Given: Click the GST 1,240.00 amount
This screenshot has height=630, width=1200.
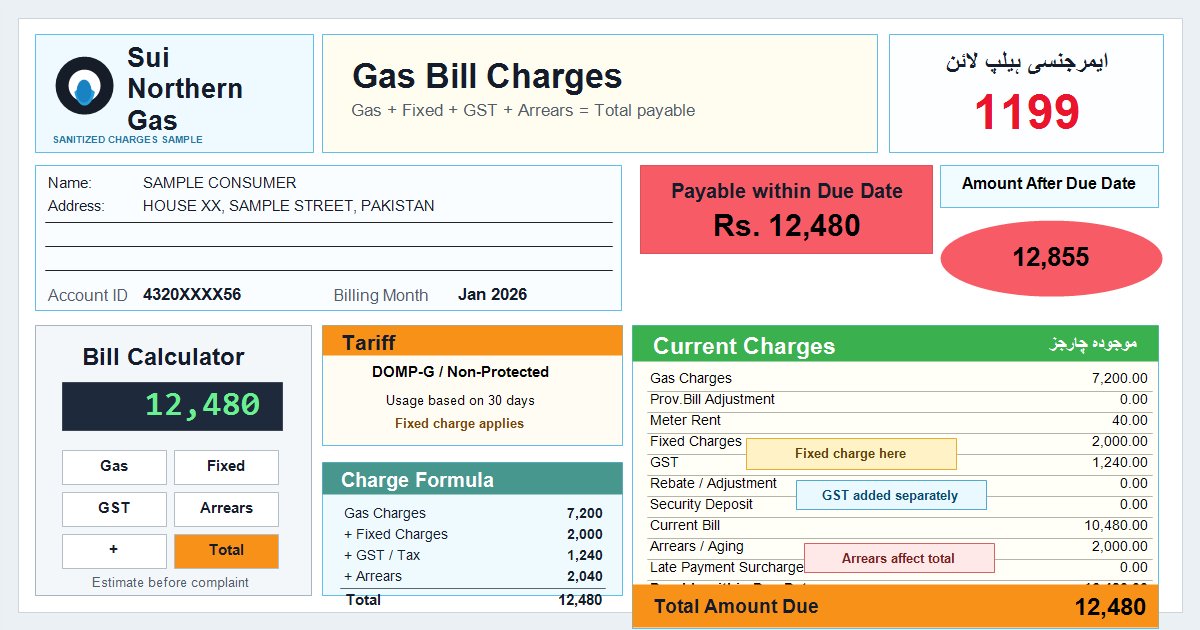Looking at the screenshot, I should [x=1121, y=462].
